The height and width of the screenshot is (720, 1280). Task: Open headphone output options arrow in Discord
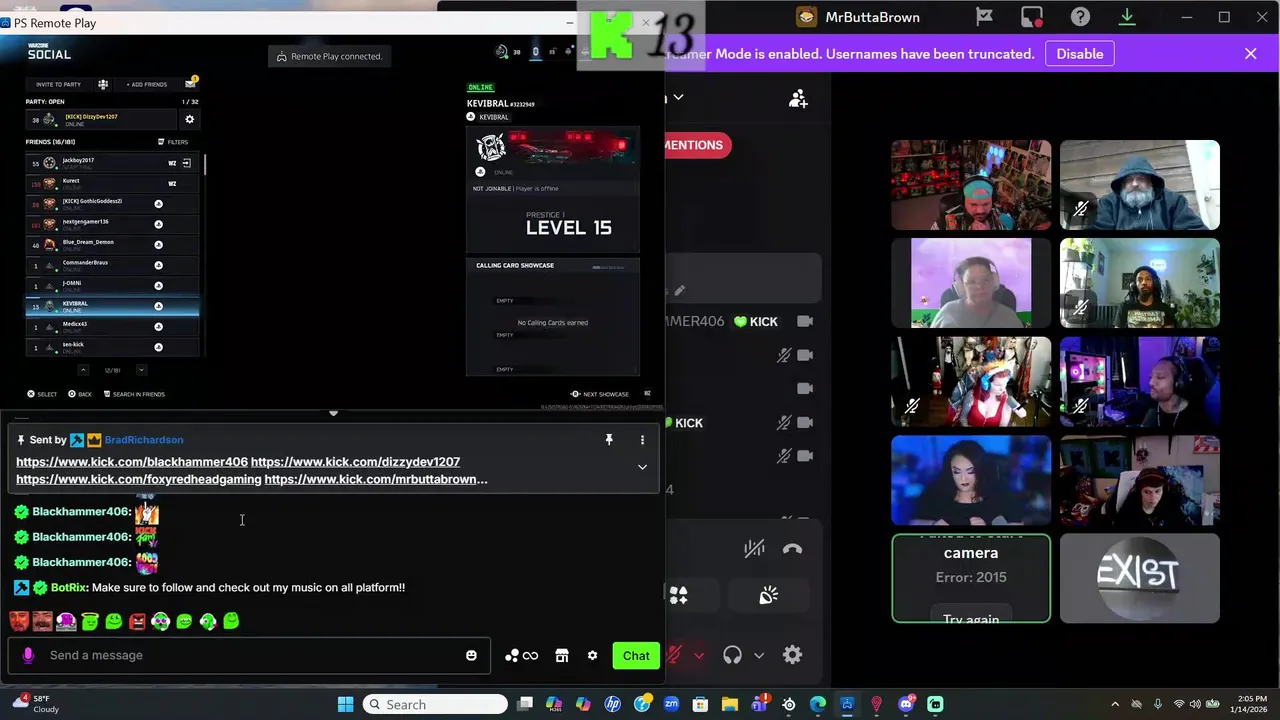coord(759,656)
